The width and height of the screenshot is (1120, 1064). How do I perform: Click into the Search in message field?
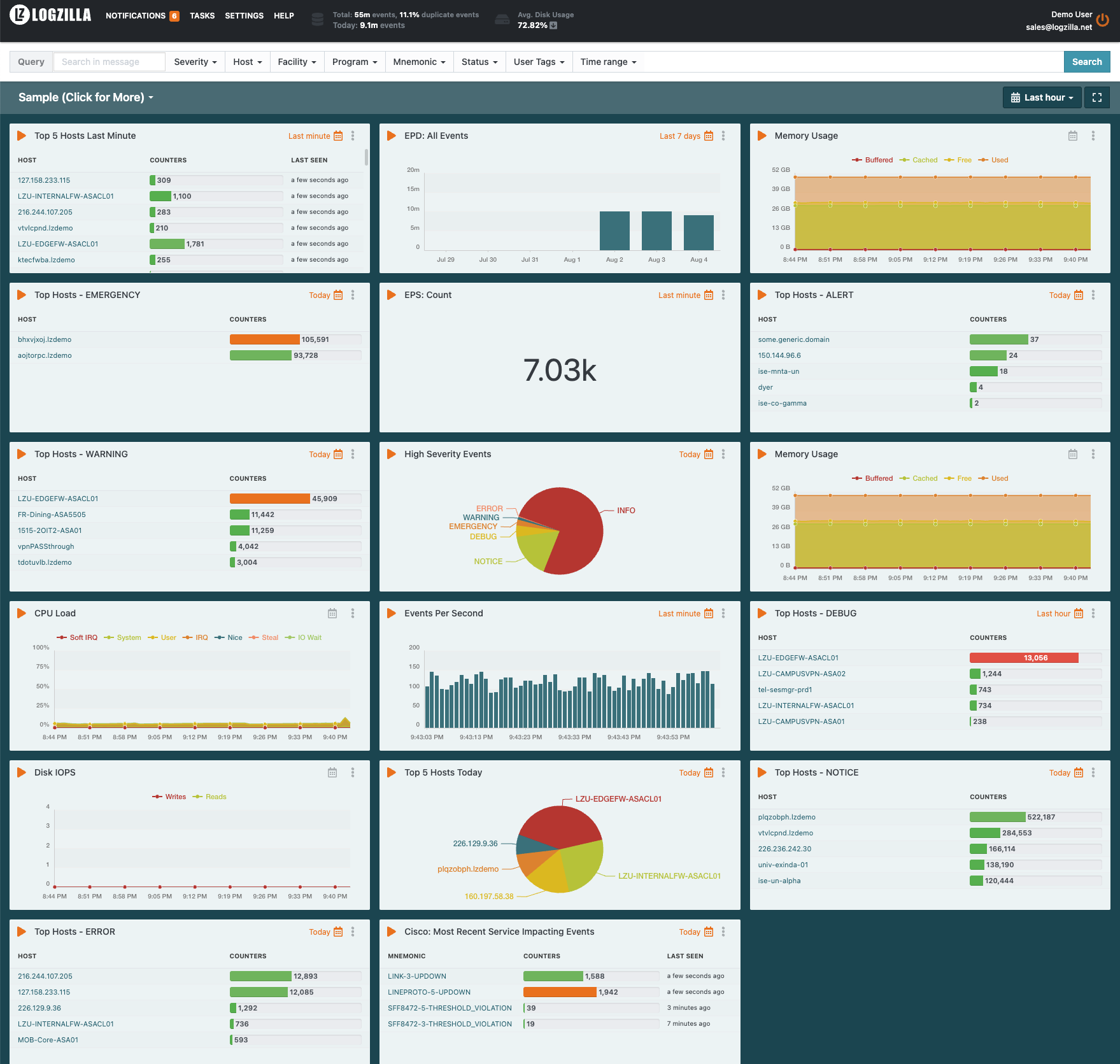[109, 62]
